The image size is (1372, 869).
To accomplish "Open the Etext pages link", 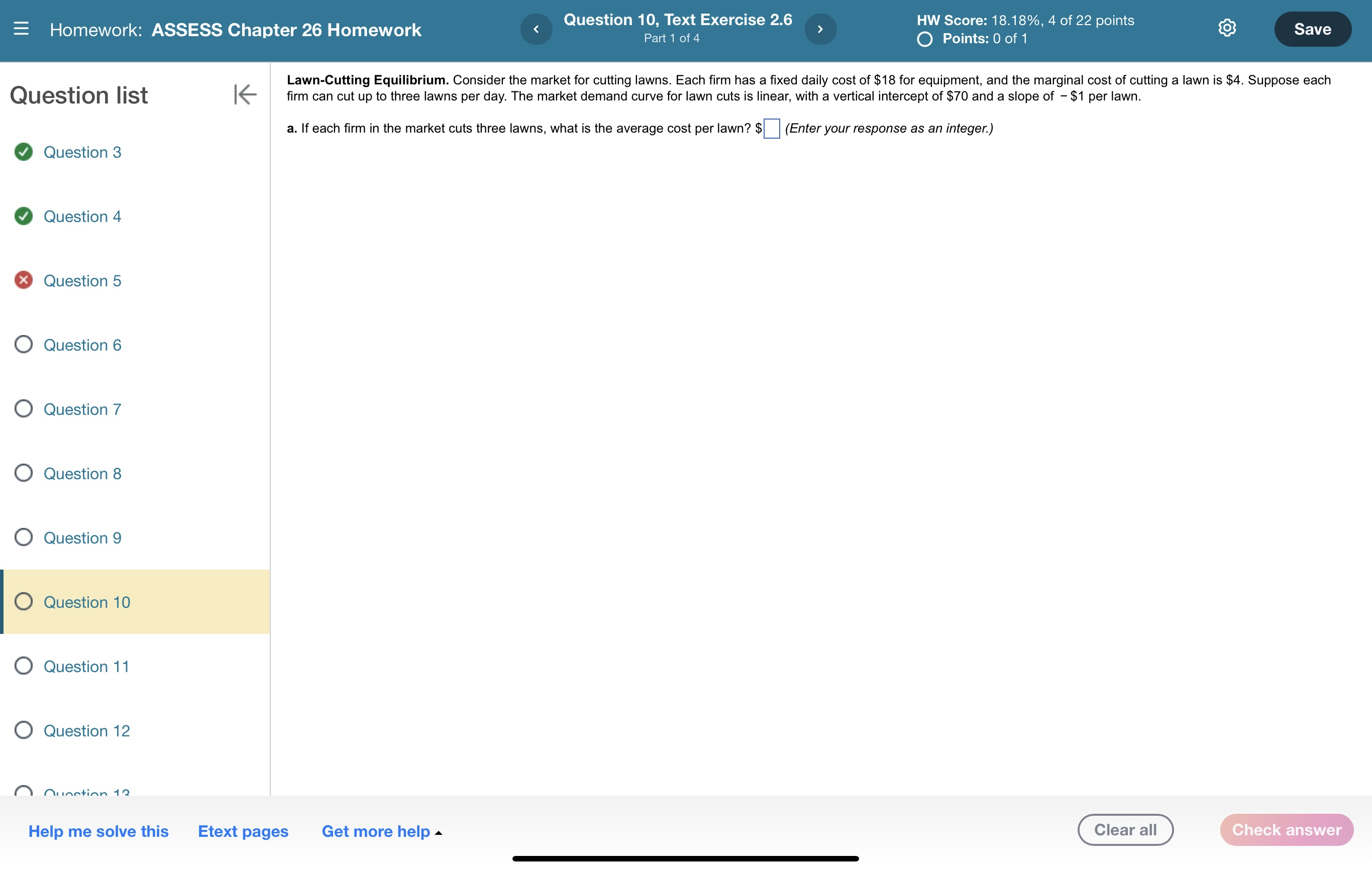I will coord(243,831).
